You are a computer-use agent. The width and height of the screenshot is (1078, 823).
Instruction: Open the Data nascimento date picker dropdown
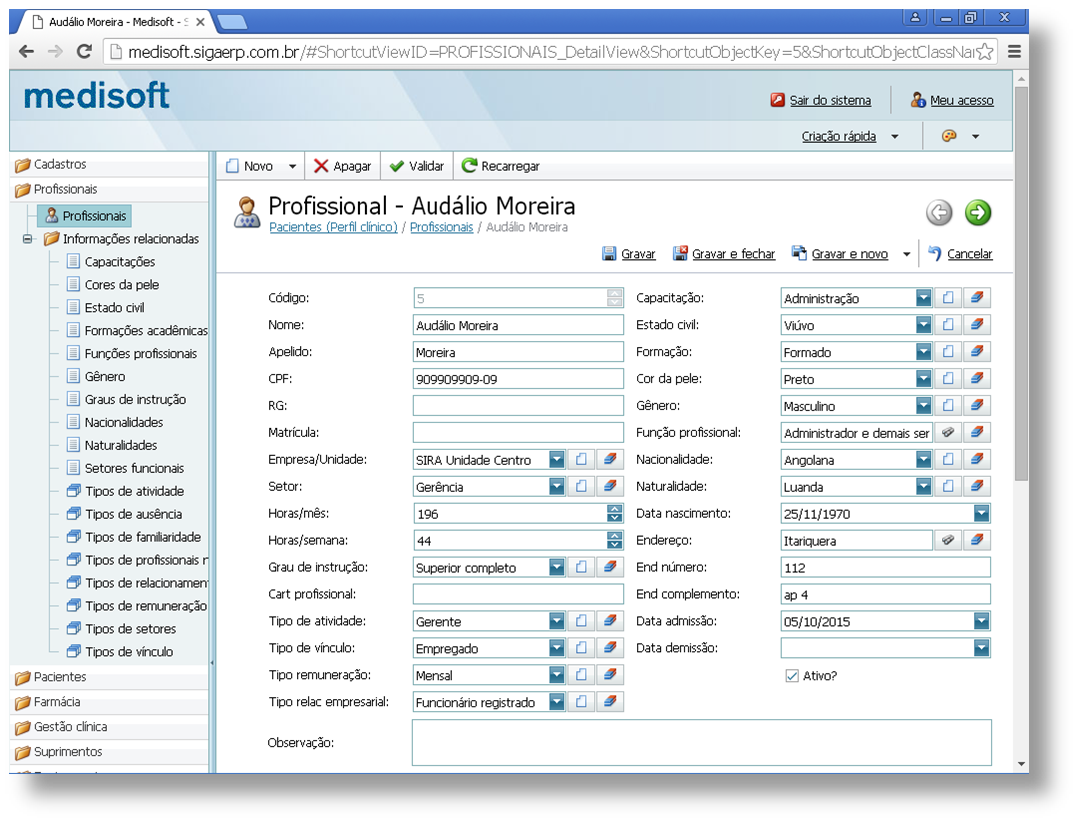981,514
